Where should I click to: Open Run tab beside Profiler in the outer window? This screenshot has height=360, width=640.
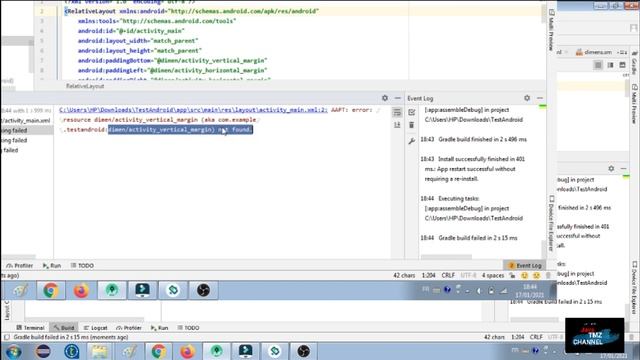point(160,327)
